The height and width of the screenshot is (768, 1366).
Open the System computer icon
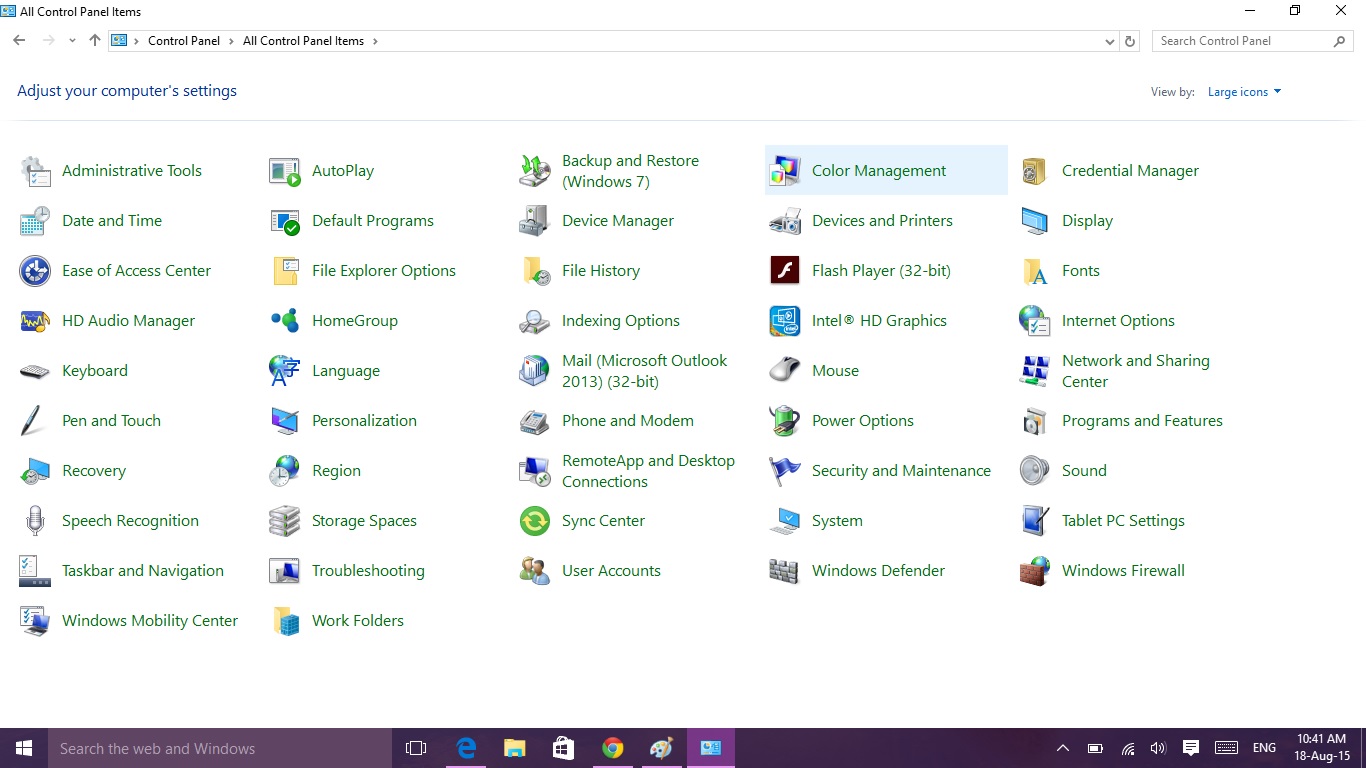[x=785, y=521]
